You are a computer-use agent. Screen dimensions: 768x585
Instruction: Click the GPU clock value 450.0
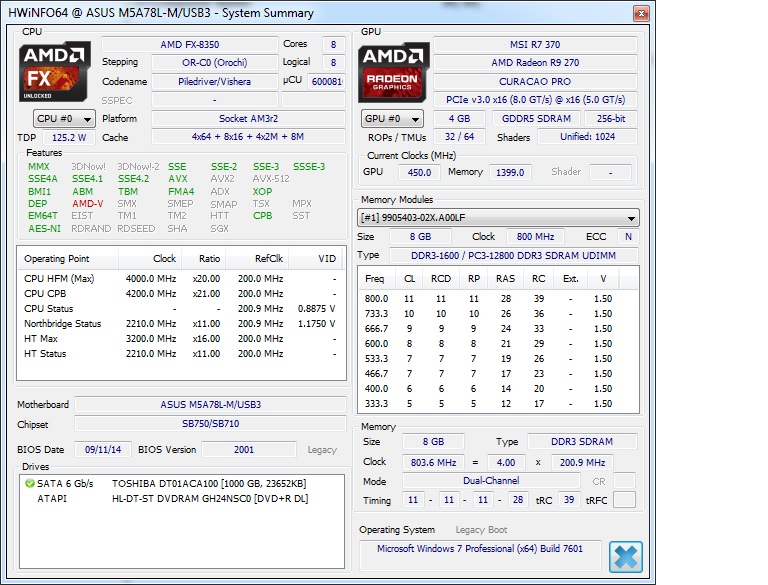[419, 172]
